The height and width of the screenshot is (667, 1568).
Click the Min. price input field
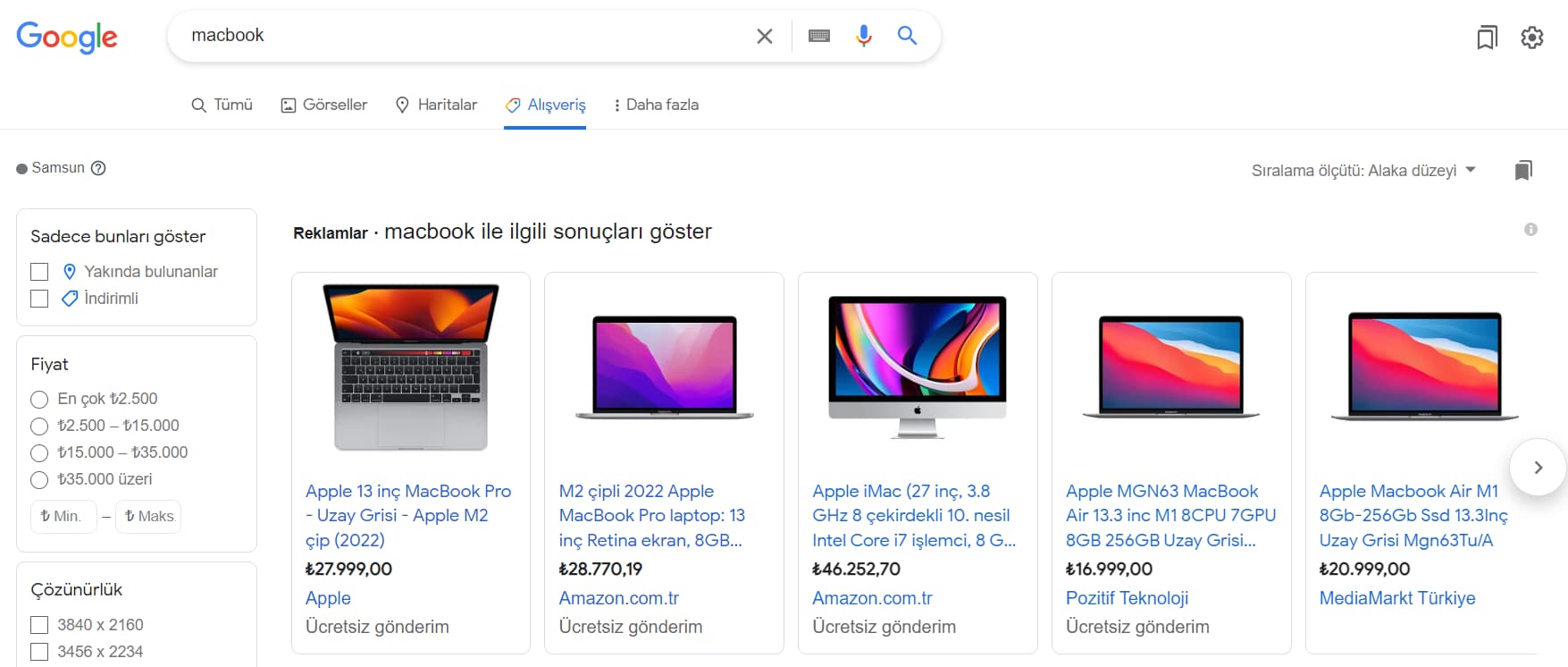coord(63,516)
